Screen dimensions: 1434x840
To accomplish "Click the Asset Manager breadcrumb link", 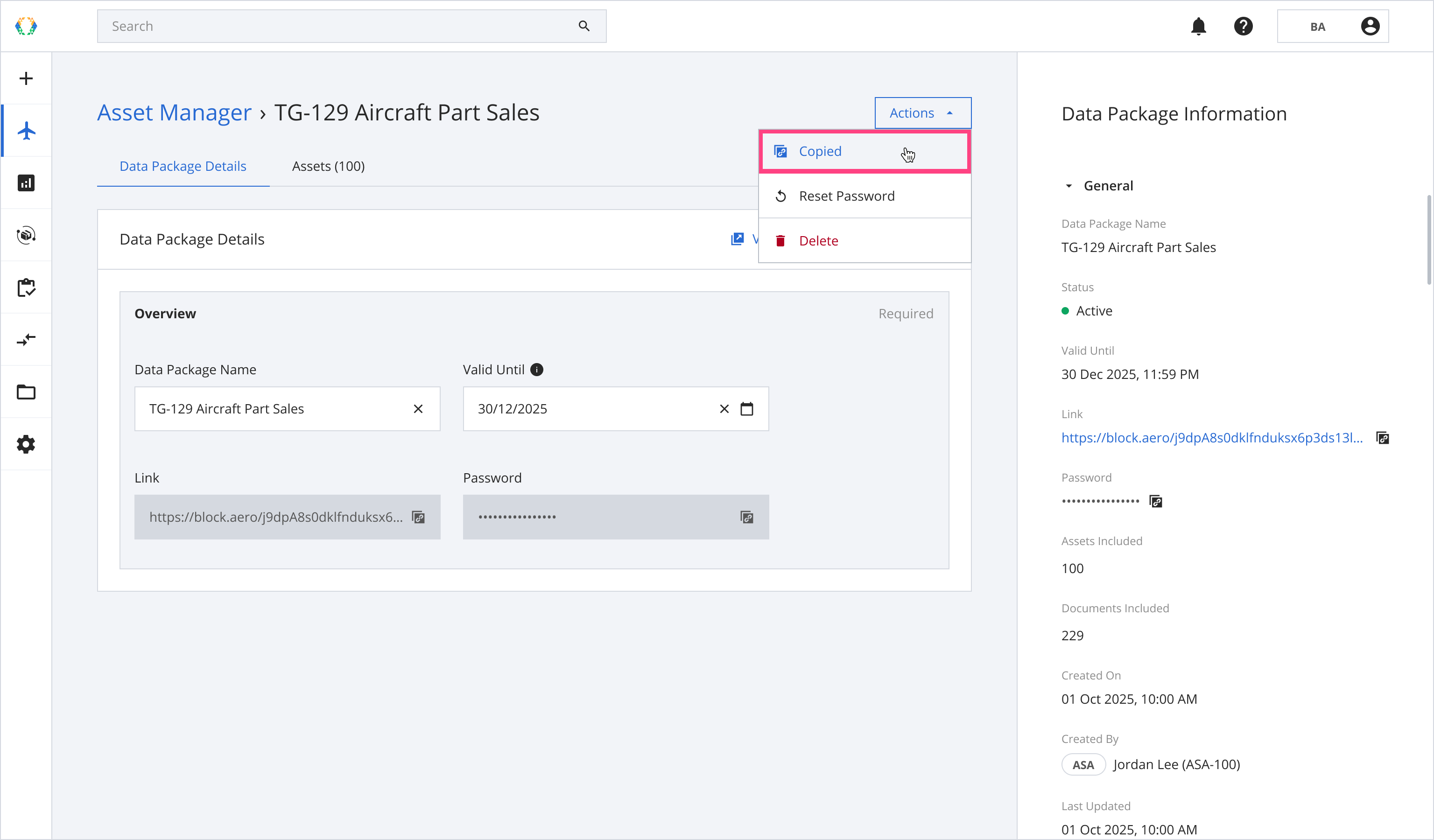I will [x=174, y=112].
